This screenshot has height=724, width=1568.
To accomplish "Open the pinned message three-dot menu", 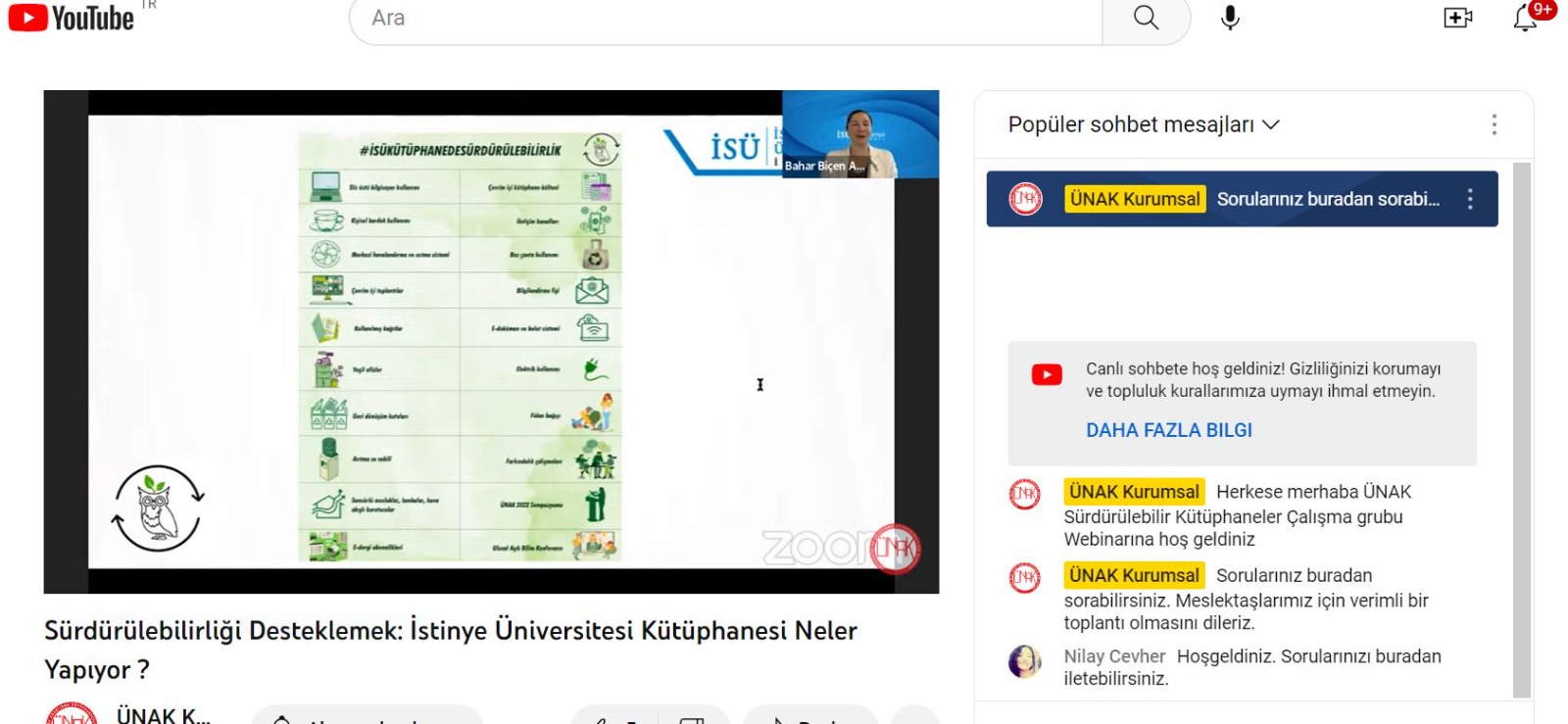I will (1470, 199).
